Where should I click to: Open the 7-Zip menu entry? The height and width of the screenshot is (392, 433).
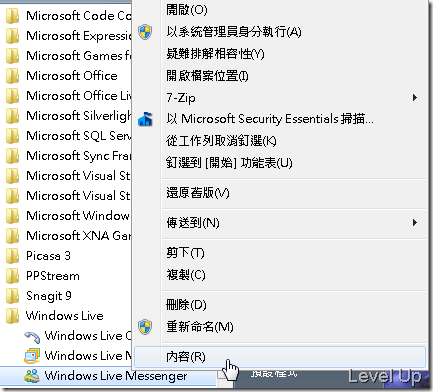tap(280, 98)
